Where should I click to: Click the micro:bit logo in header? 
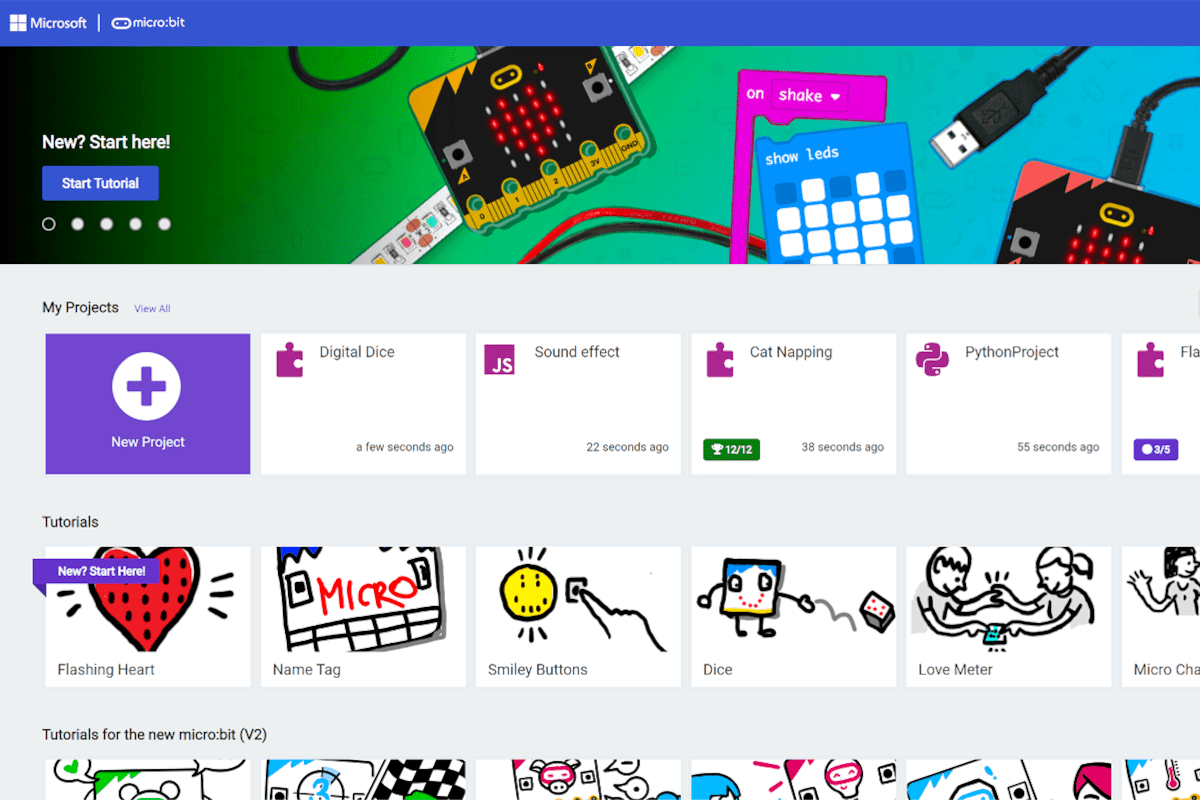148,22
